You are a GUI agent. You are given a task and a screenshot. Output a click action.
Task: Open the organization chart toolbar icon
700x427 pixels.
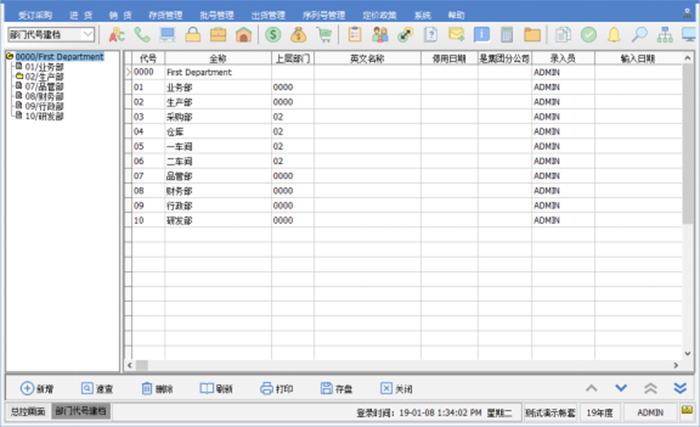(x=664, y=35)
